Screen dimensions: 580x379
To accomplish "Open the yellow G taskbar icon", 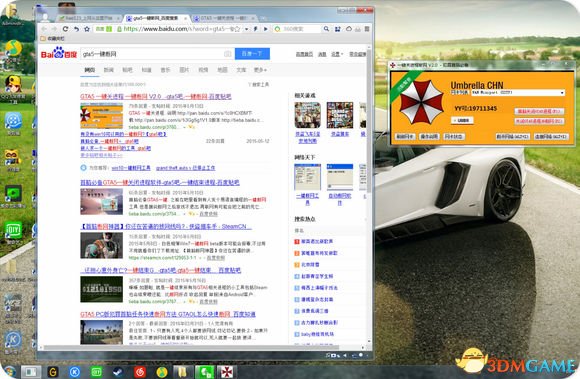I will [x=53, y=372].
